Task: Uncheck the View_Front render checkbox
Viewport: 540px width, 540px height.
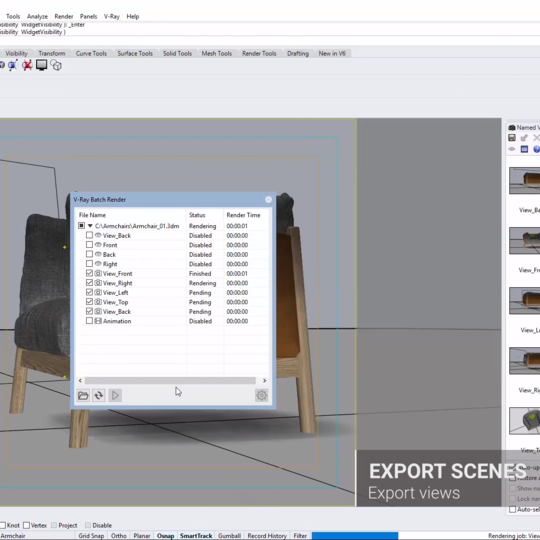Action: pos(89,273)
